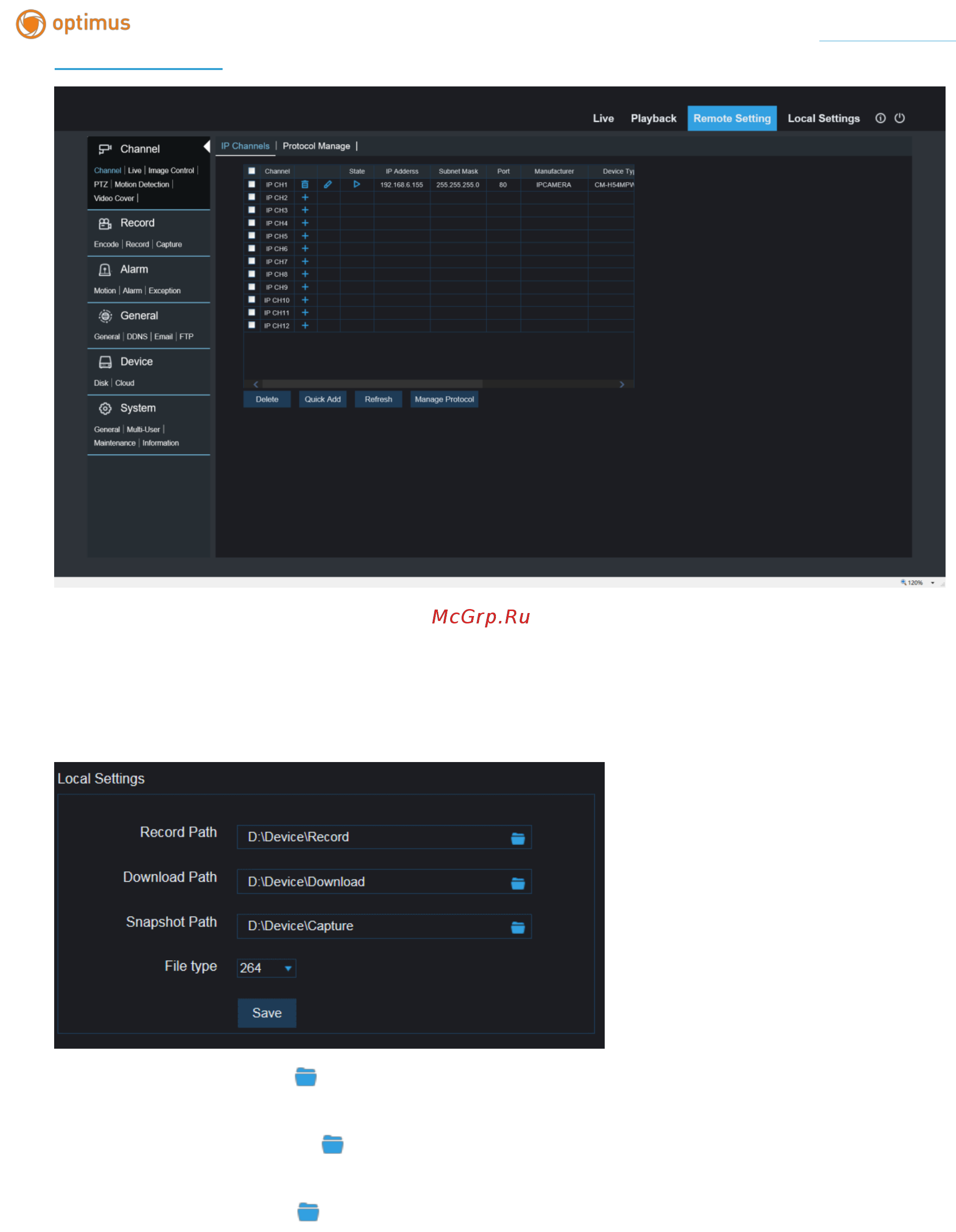Image resolution: width=956 pixels, height=1232 pixels.
Task: Click the Snapshot Path input field
Action: point(384,926)
